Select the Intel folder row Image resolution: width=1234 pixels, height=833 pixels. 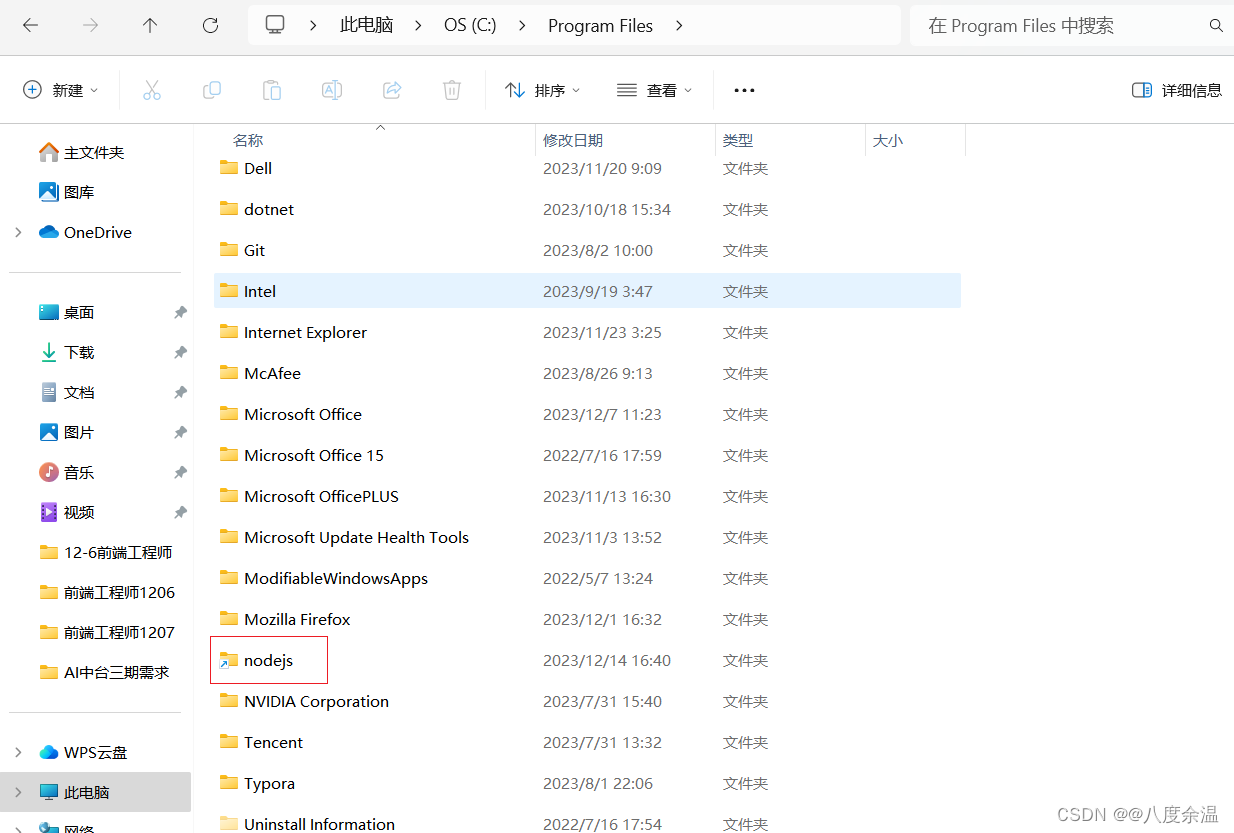tap(587, 291)
